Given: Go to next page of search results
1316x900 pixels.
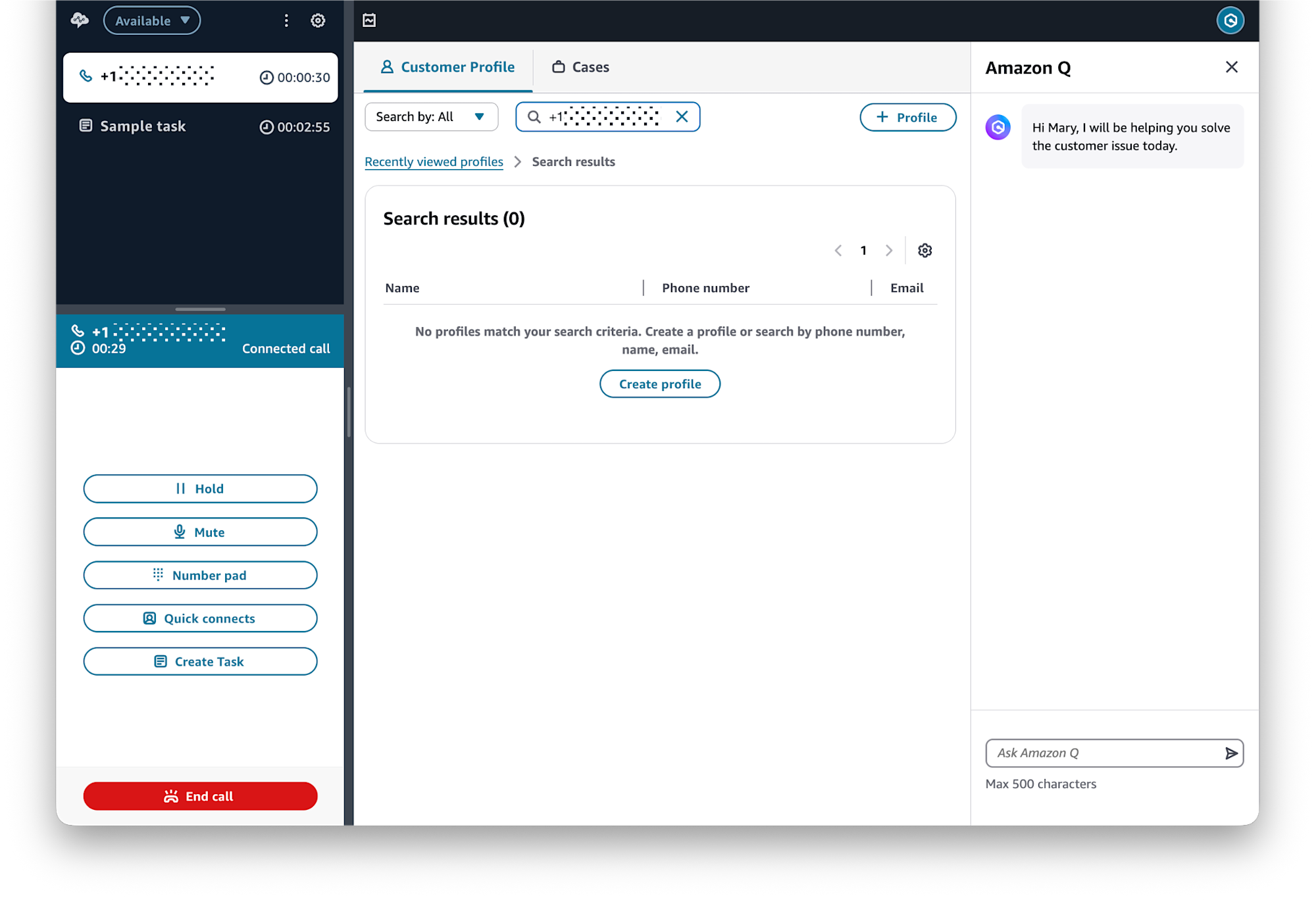Looking at the screenshot, I should tap(889, 250).
